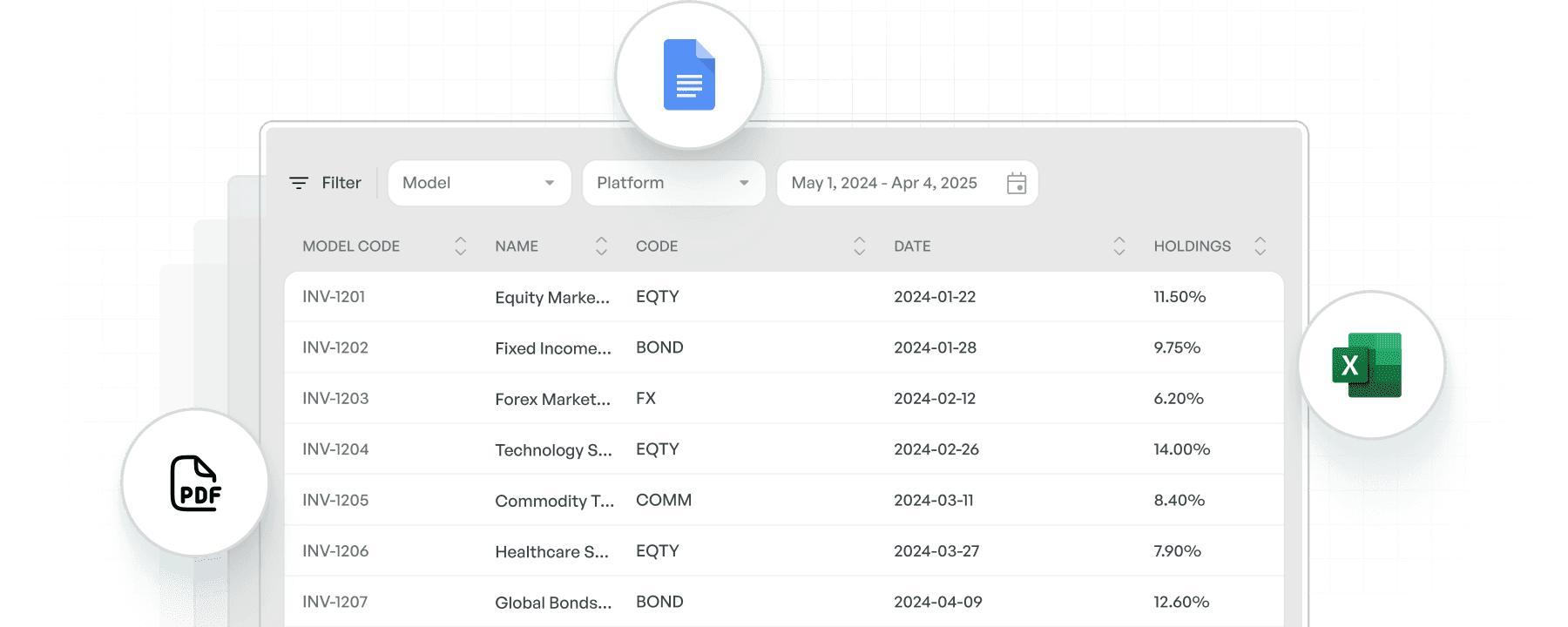Click the Fixed Income... name cell

553,348
